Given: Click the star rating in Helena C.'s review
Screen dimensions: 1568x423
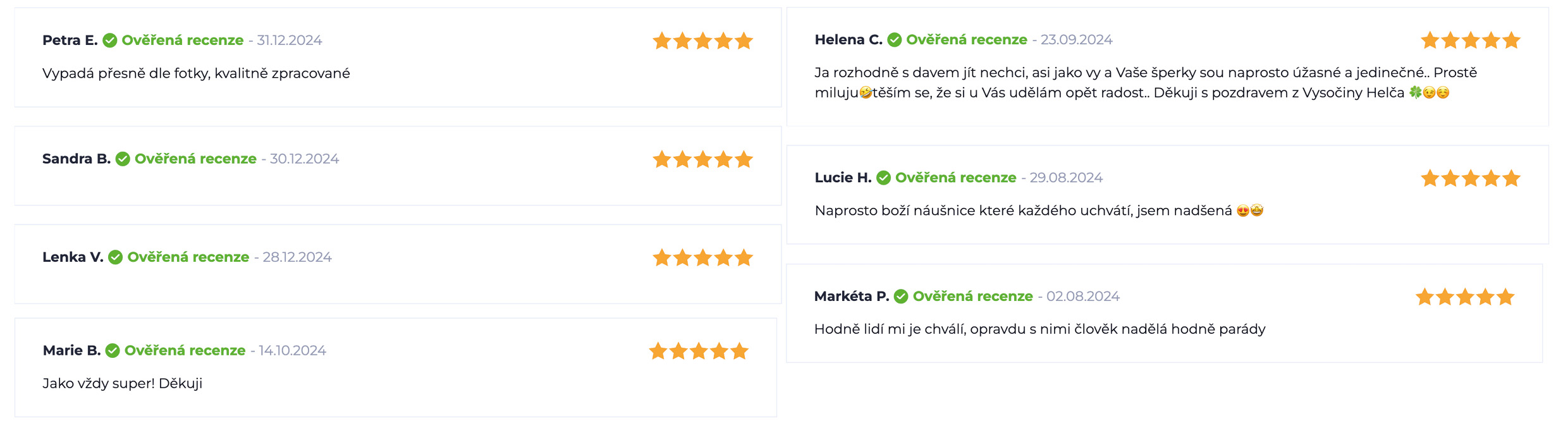Looking at the screenshot, I should coord(1470,40).
